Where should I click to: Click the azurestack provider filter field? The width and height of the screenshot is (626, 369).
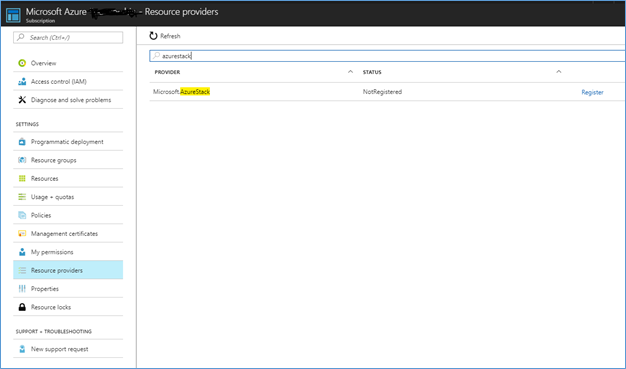(x=387, y=56)
